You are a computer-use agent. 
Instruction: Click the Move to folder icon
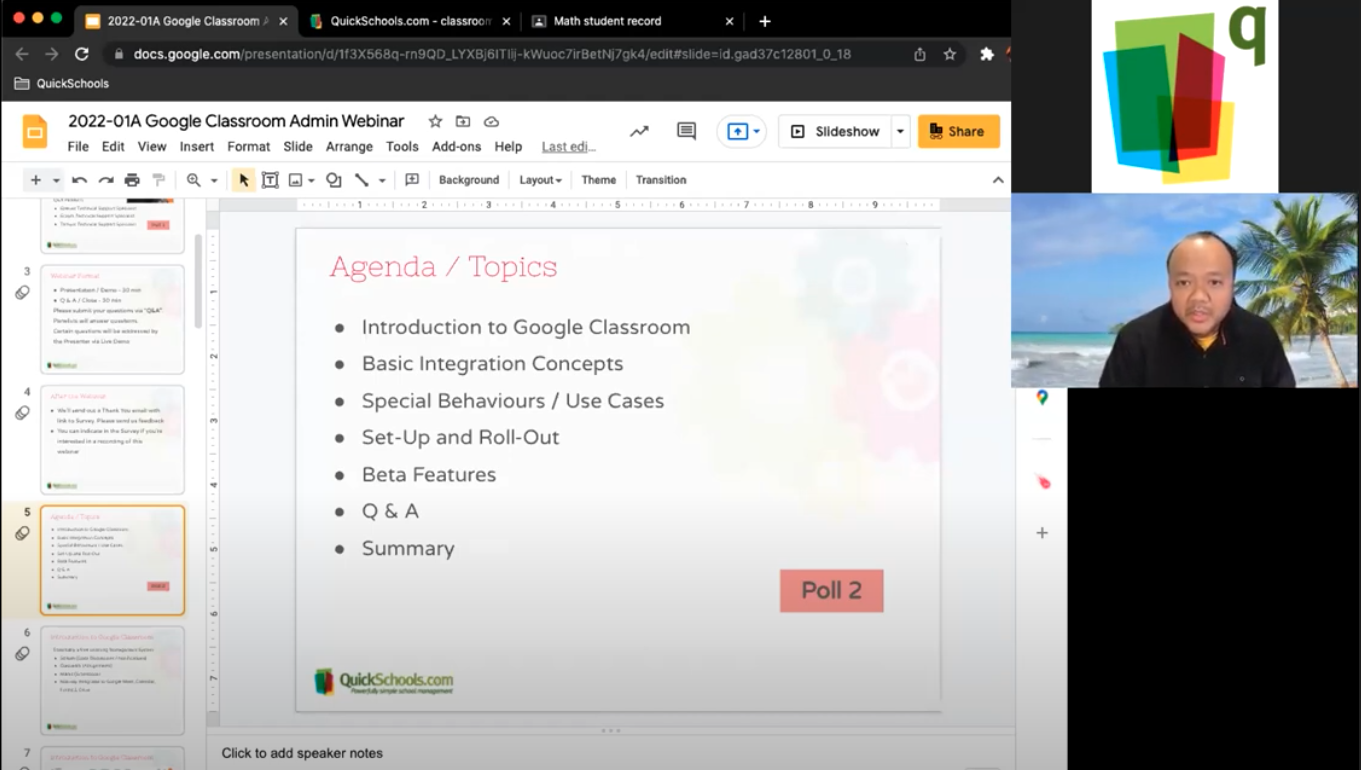(x=463, y=121)
